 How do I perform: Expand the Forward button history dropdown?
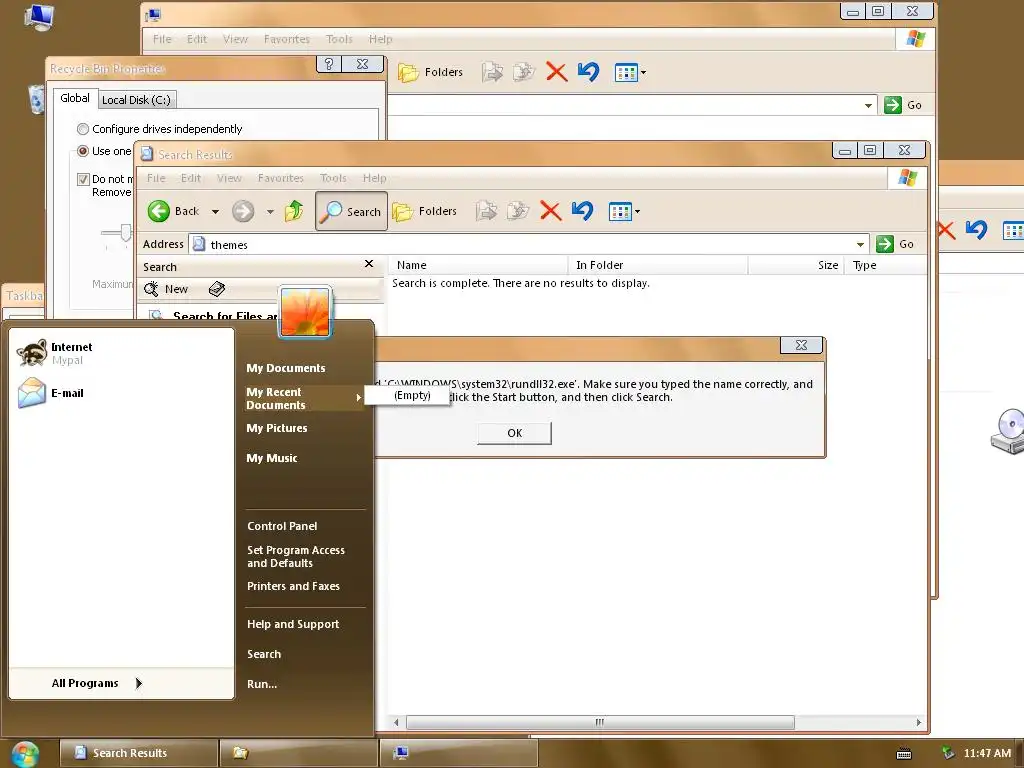point(270,212)
